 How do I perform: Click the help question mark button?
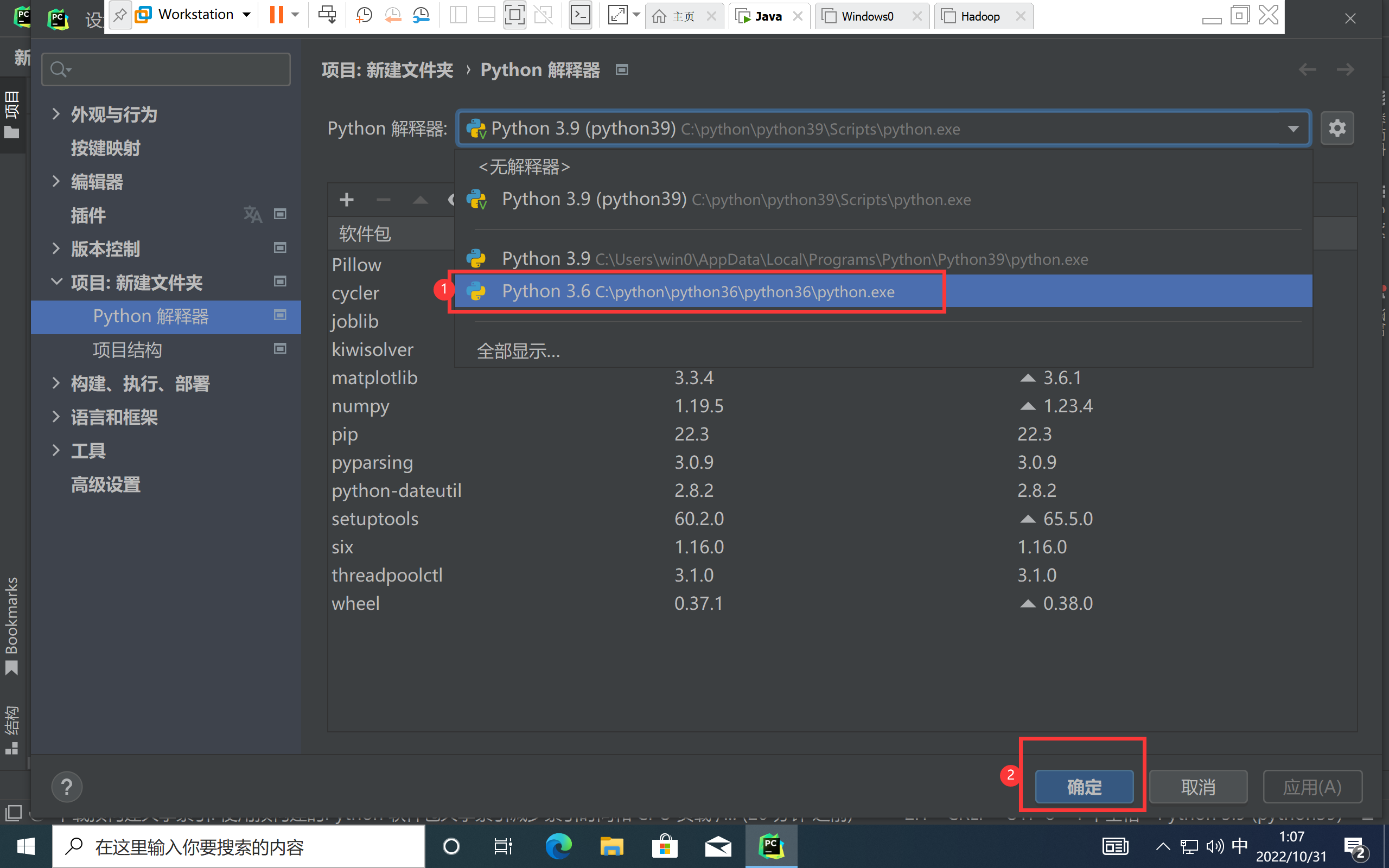pos(67,787)
